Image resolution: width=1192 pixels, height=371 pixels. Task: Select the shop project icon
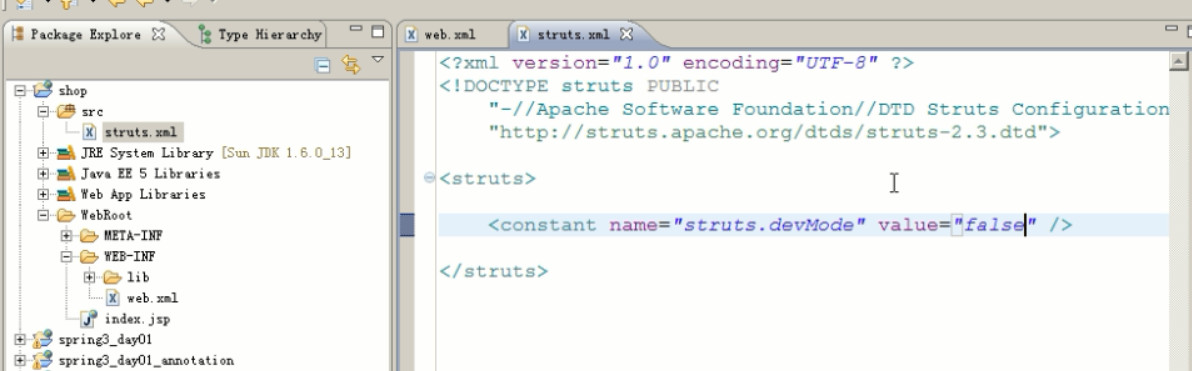pos(43,90)
